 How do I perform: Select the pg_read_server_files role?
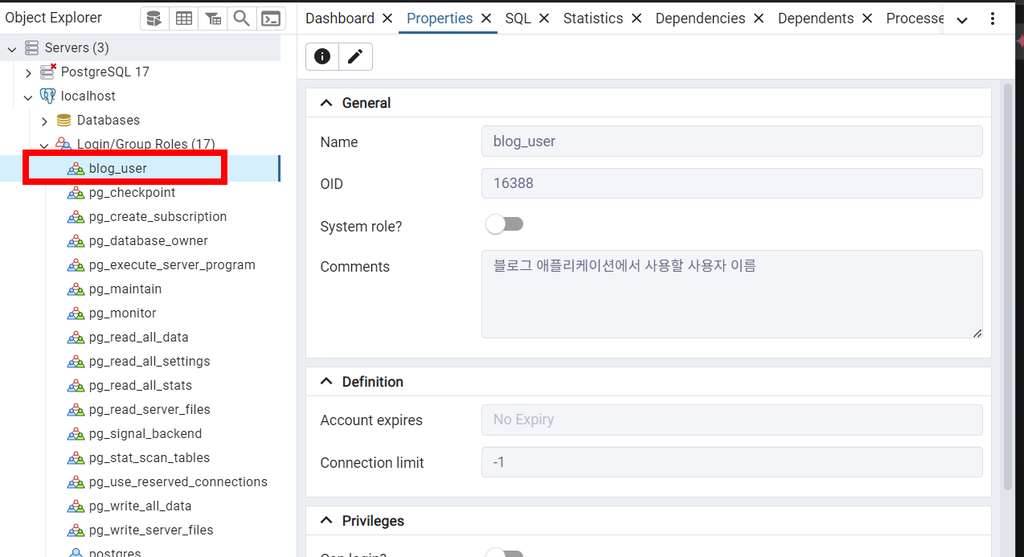[150, 410]
